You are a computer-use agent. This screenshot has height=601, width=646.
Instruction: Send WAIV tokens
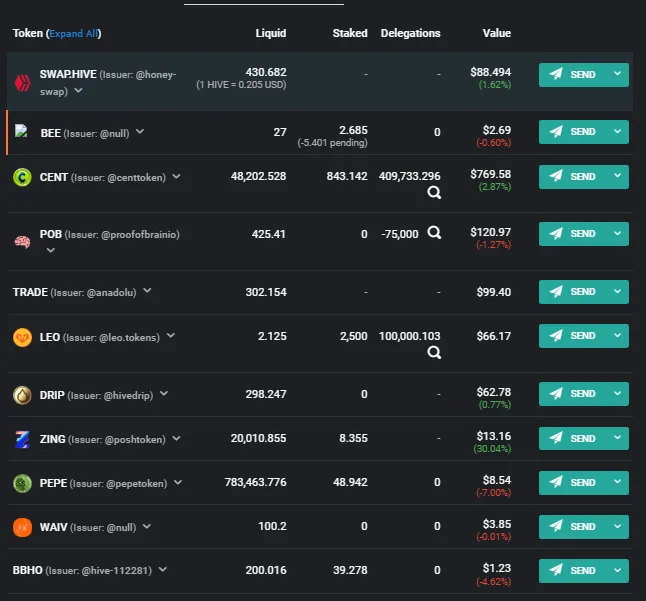coord(573,526)
